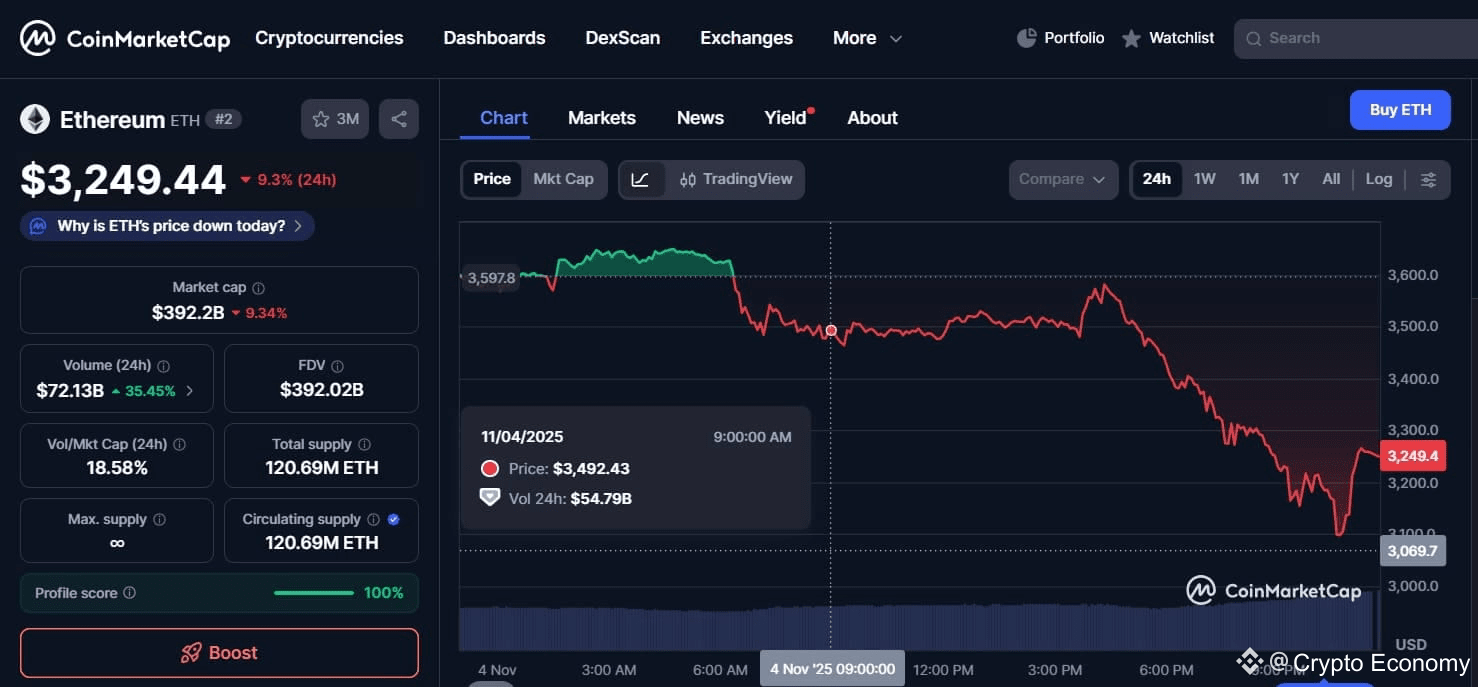1478x687 pixels.
Task: Toggle the Log scale option
Action: tap(1378, 179)
